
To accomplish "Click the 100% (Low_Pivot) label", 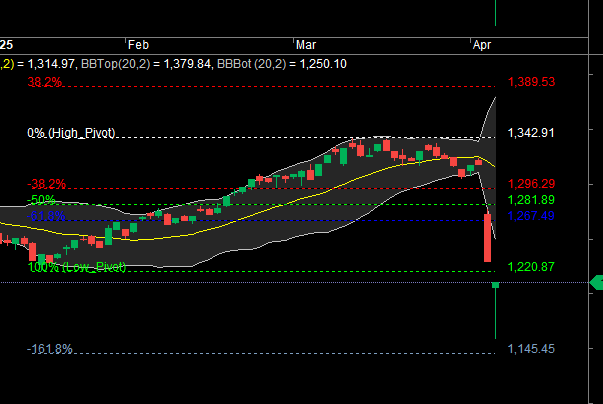I will tap(77, 267).
